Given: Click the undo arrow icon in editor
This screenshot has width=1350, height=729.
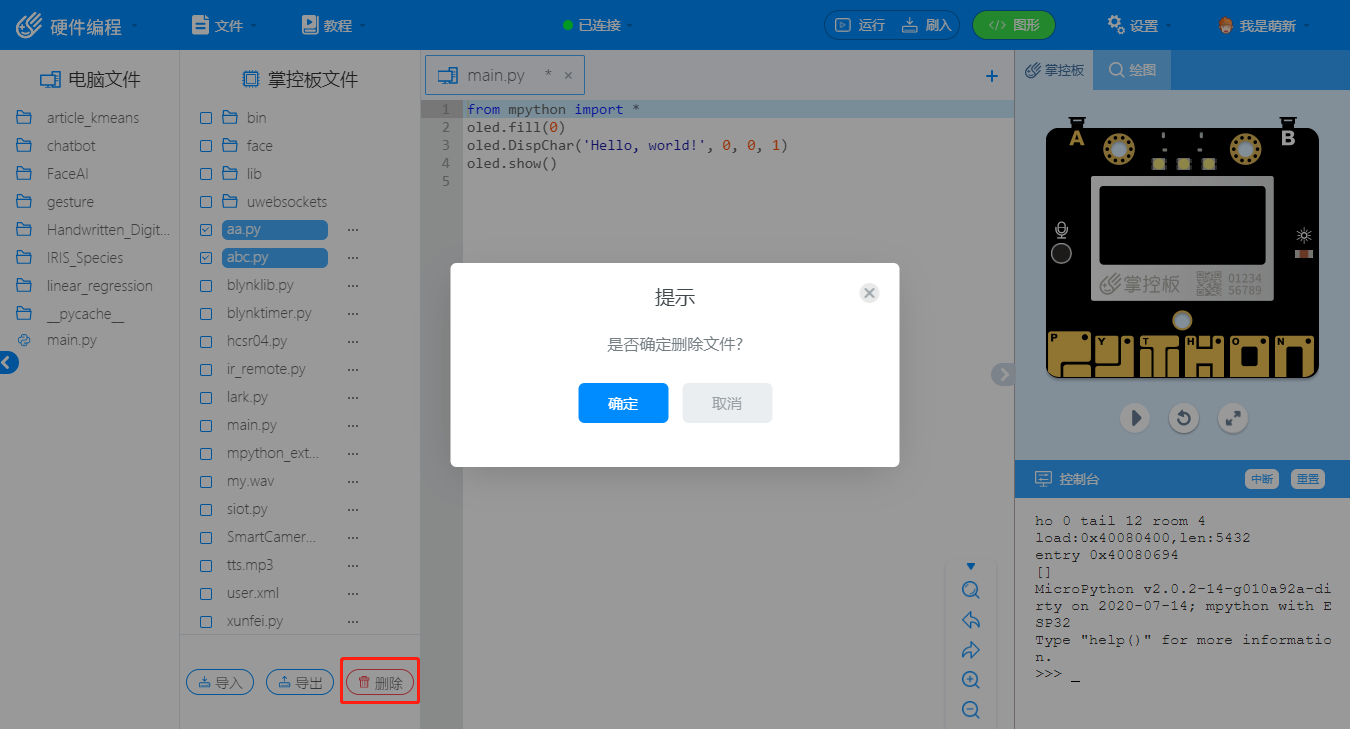Looking at the screenshot, I should click(x=970, y=620).
